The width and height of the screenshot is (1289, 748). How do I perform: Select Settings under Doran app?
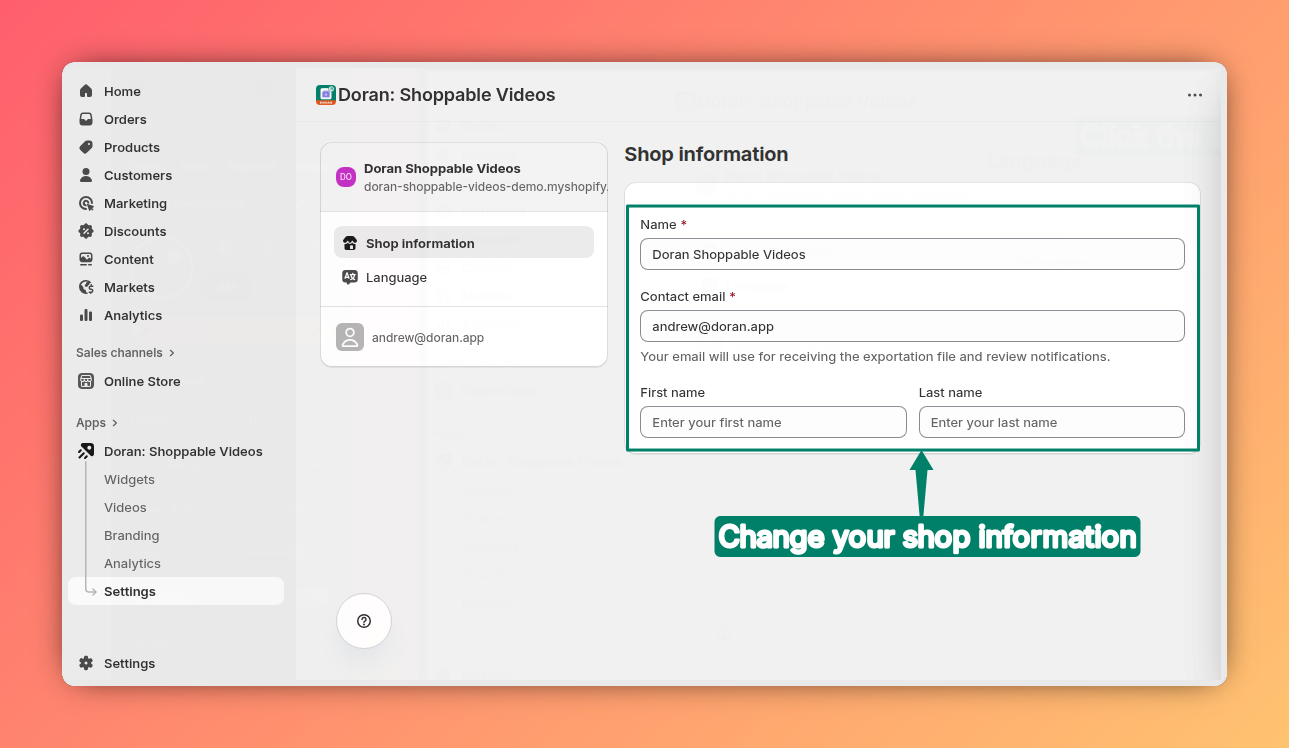point(176,591)
